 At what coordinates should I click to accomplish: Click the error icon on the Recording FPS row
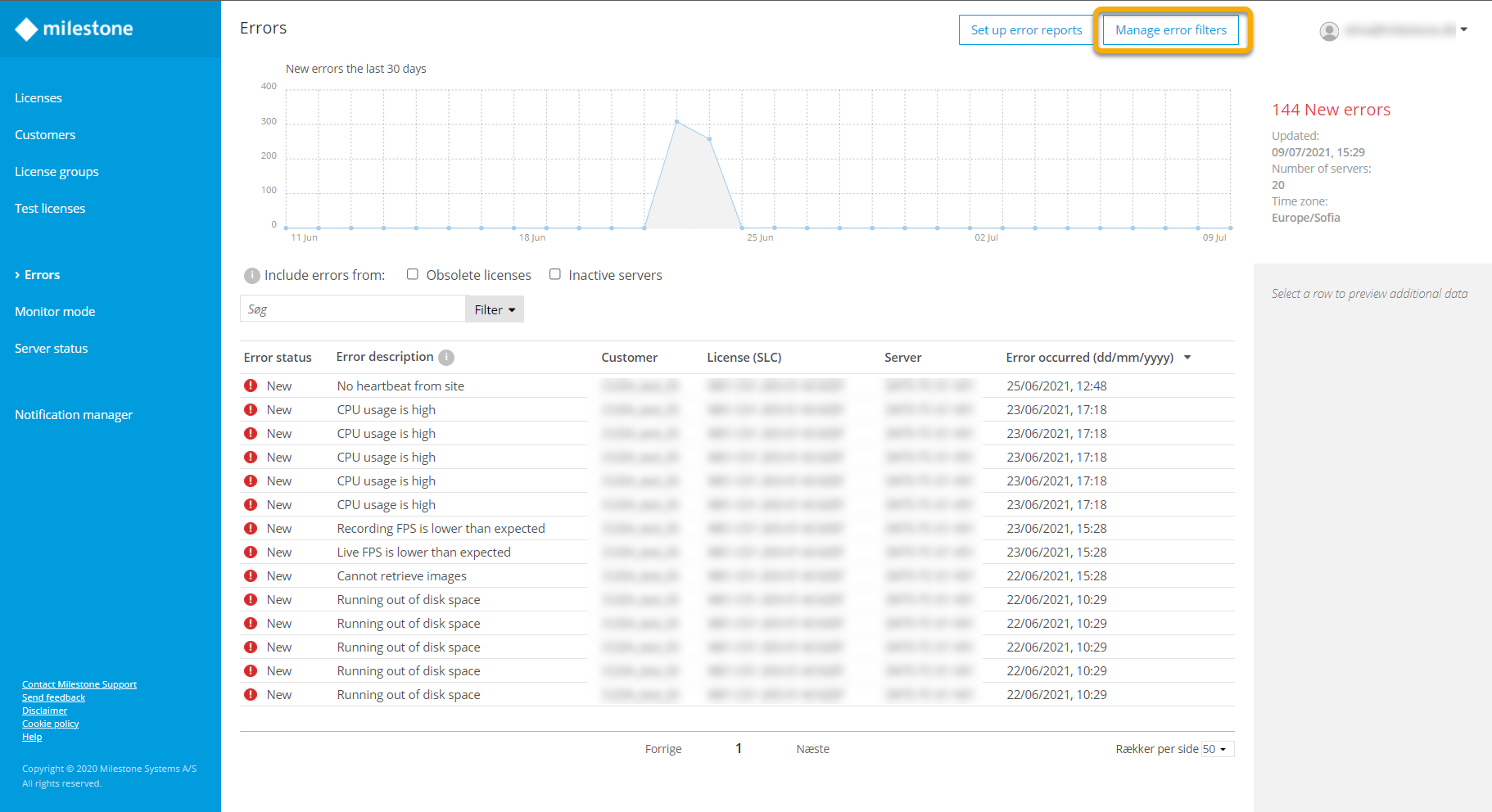coord(251,528)
